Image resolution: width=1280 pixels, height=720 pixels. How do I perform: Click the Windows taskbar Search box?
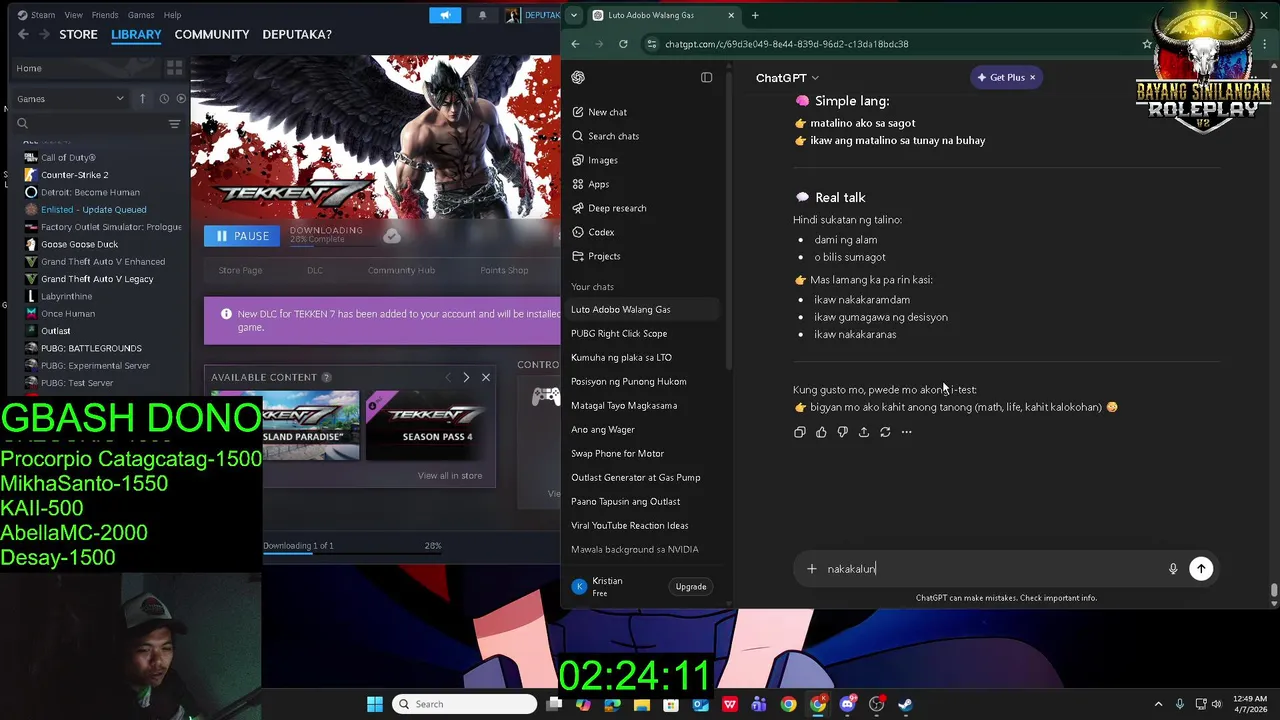pyautogui.click(x=464, y=704)
